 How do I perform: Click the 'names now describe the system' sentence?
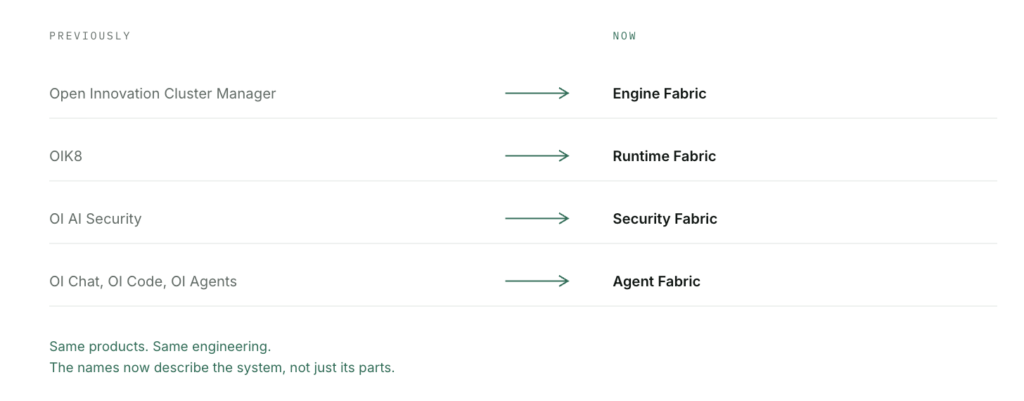coord(222,368)
